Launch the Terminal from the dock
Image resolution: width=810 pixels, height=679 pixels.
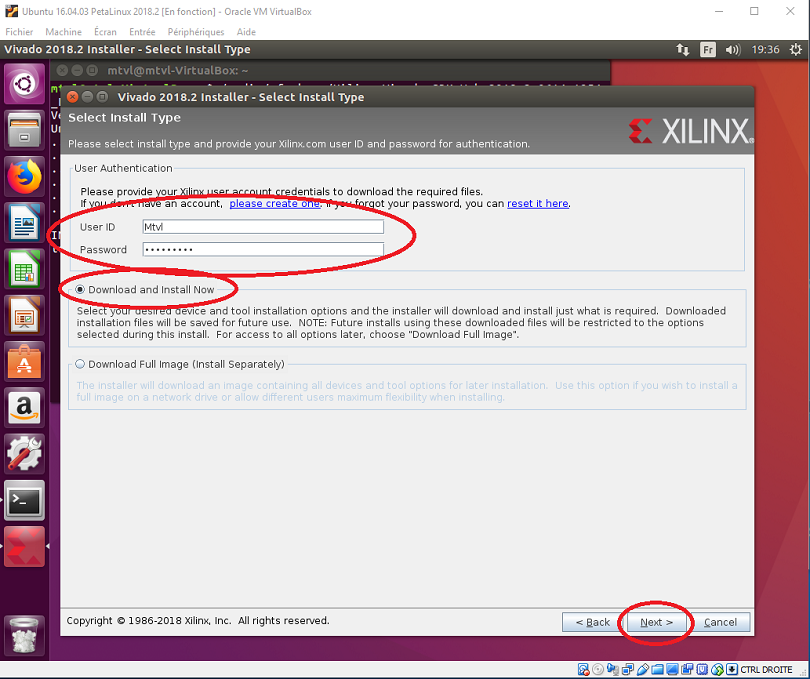coord(23,501)
